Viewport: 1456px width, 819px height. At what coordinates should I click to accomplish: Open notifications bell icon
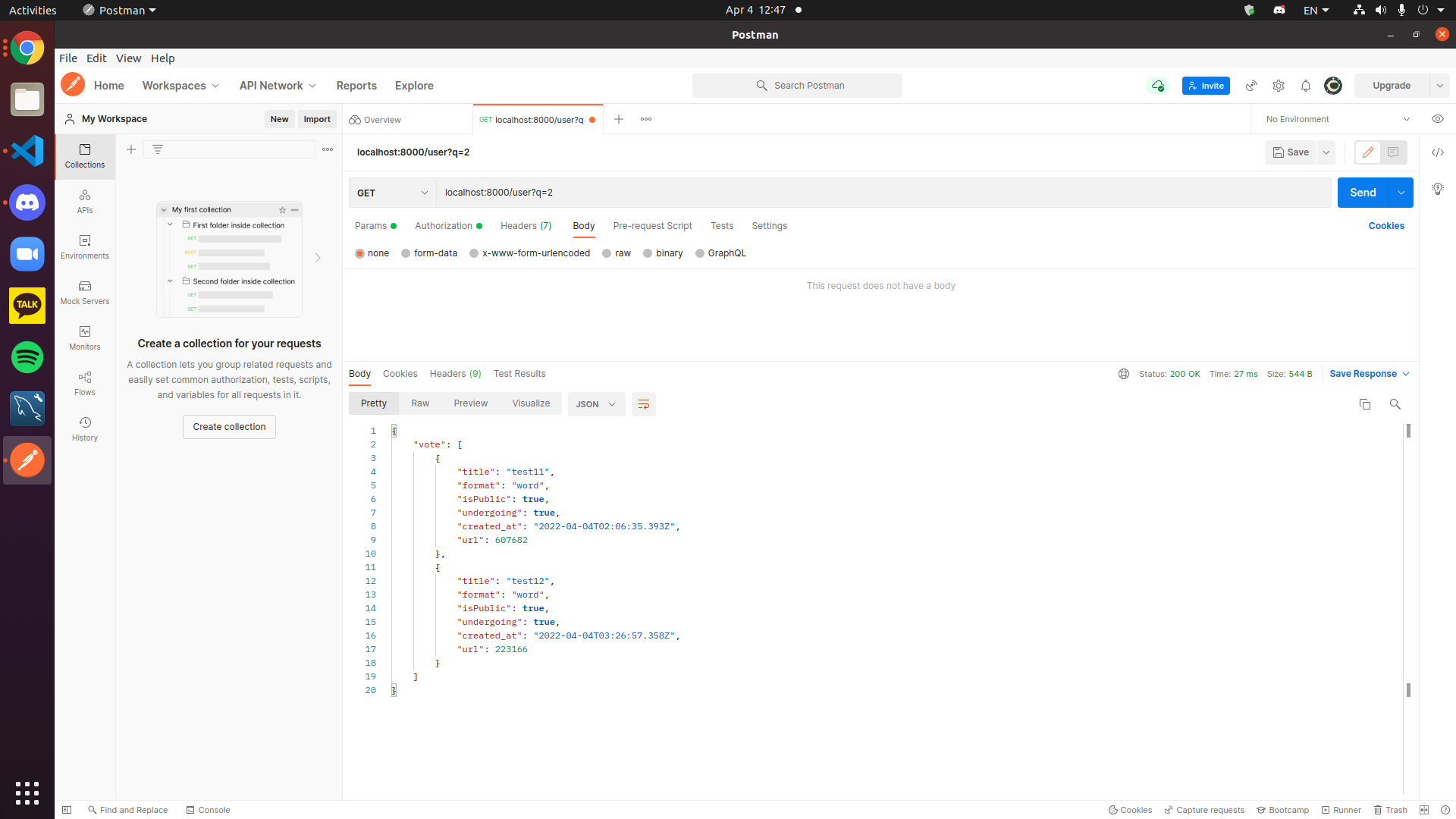point(1306,86)
